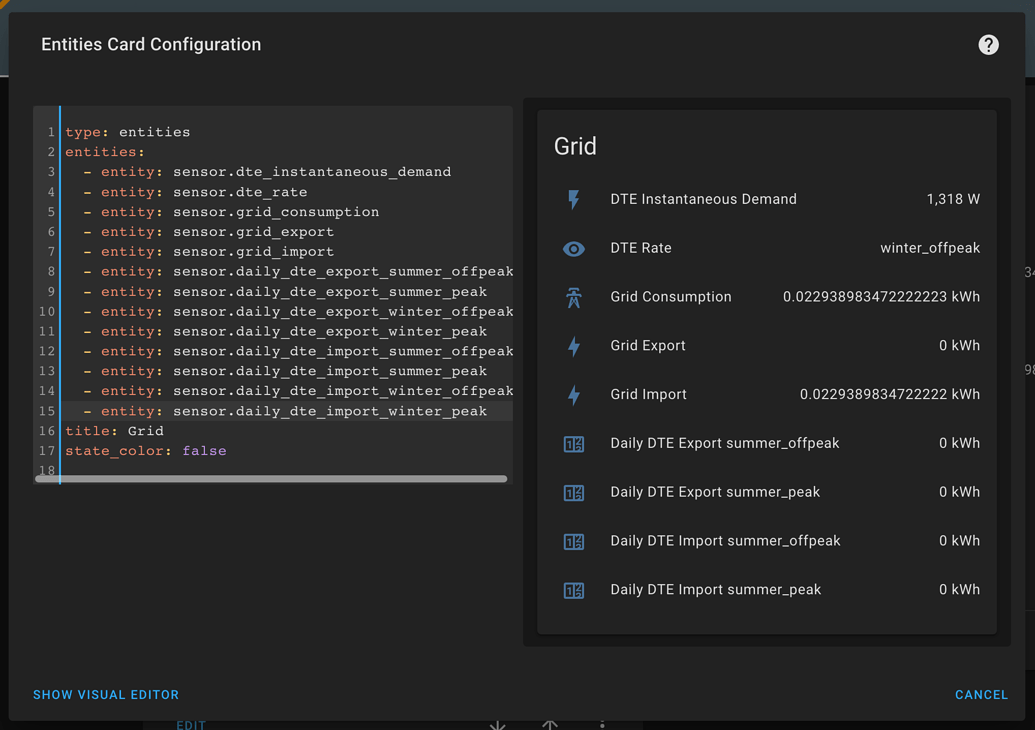Click line number 3 in the editor gutter
The height and width of the screenshot is (730, 1035).
pyautogui.click(x=50, y=171)
